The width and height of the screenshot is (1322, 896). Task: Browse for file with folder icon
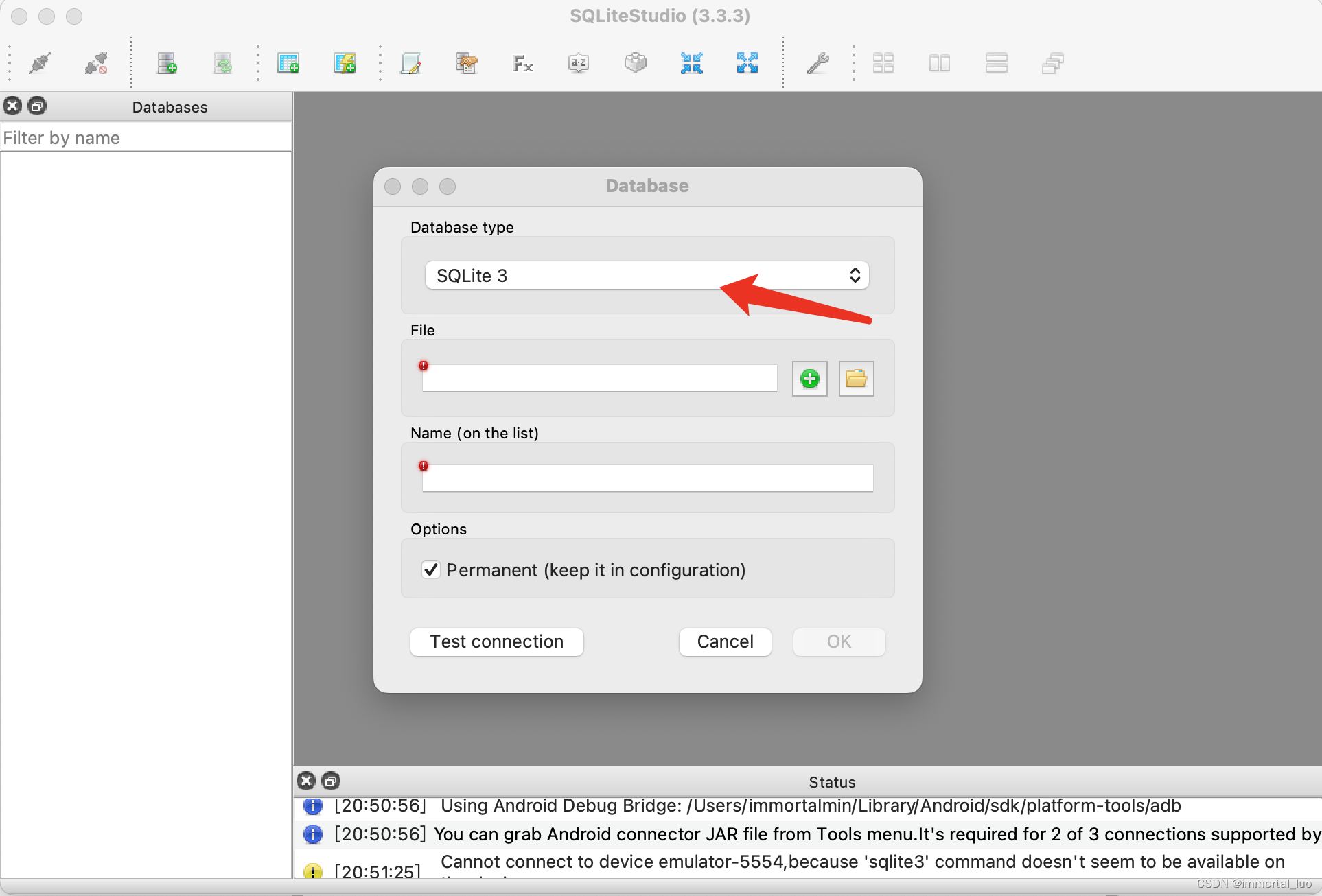[856, 379]
